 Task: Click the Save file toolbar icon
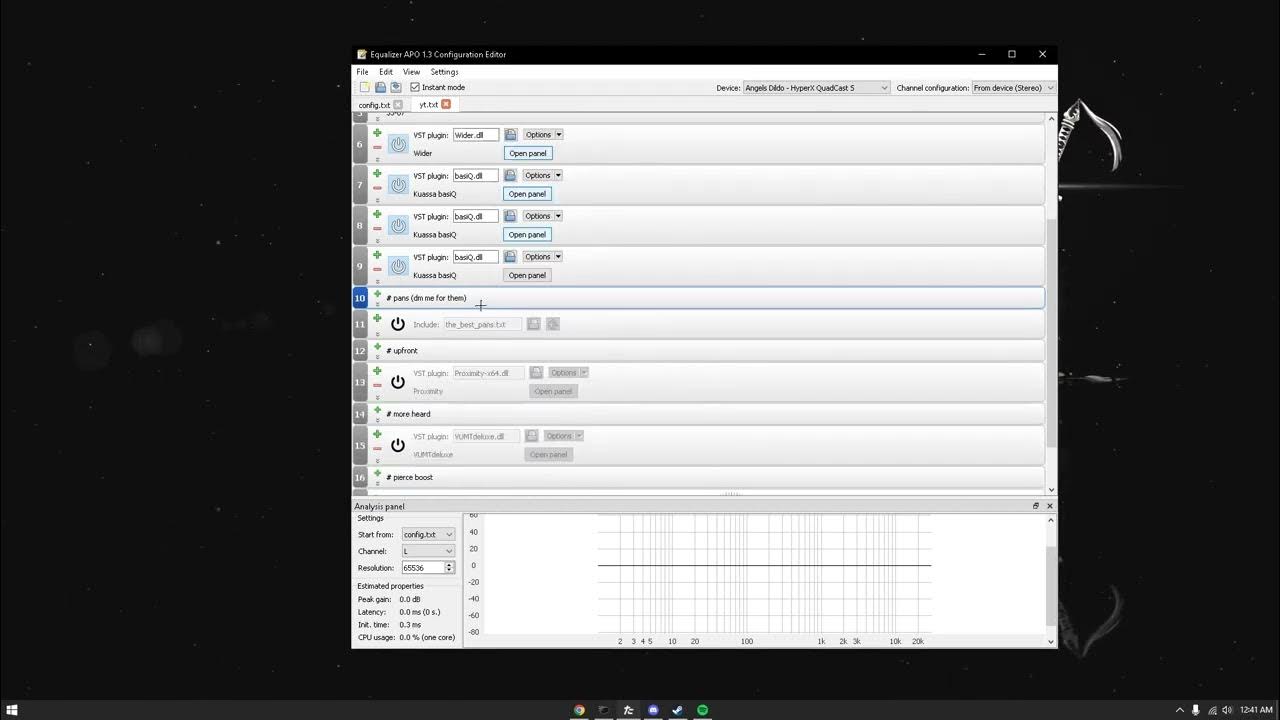[380, 88]
